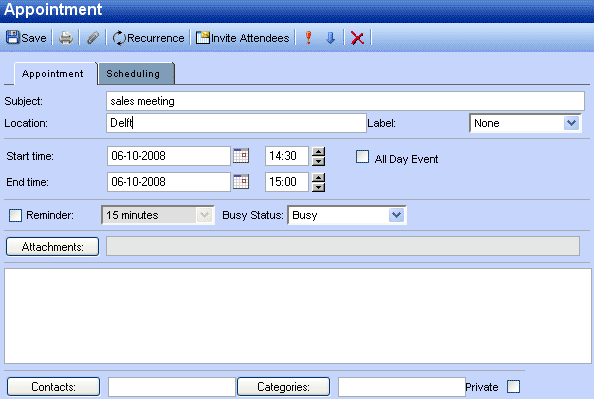Viewport: 594px width, 399px height.
Task: Delete the appointment with the red X icon
Action: pyautogui.click(x=357, y=38)
